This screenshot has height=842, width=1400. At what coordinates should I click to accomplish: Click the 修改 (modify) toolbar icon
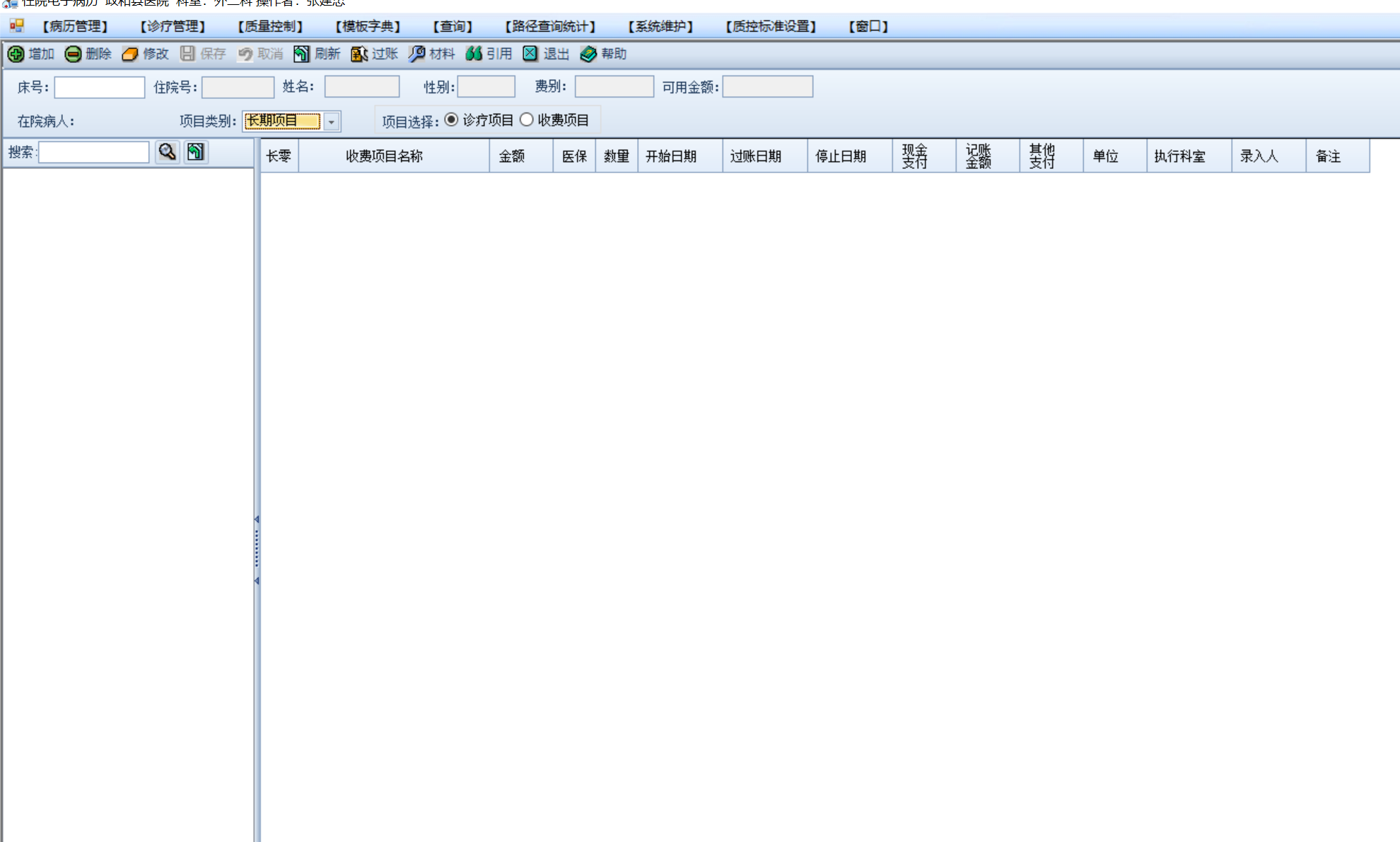[x=130, y=54]
